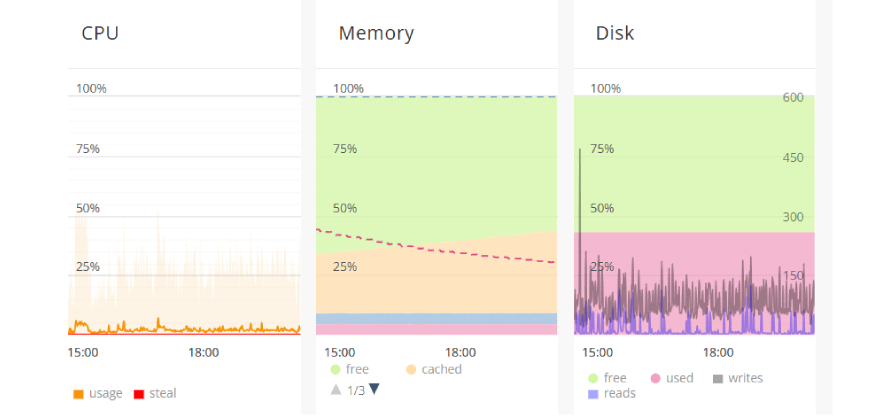Toggle the writes series in Disk legend
Viewport: 880px width, 420px height.
[x=718, y=378]
